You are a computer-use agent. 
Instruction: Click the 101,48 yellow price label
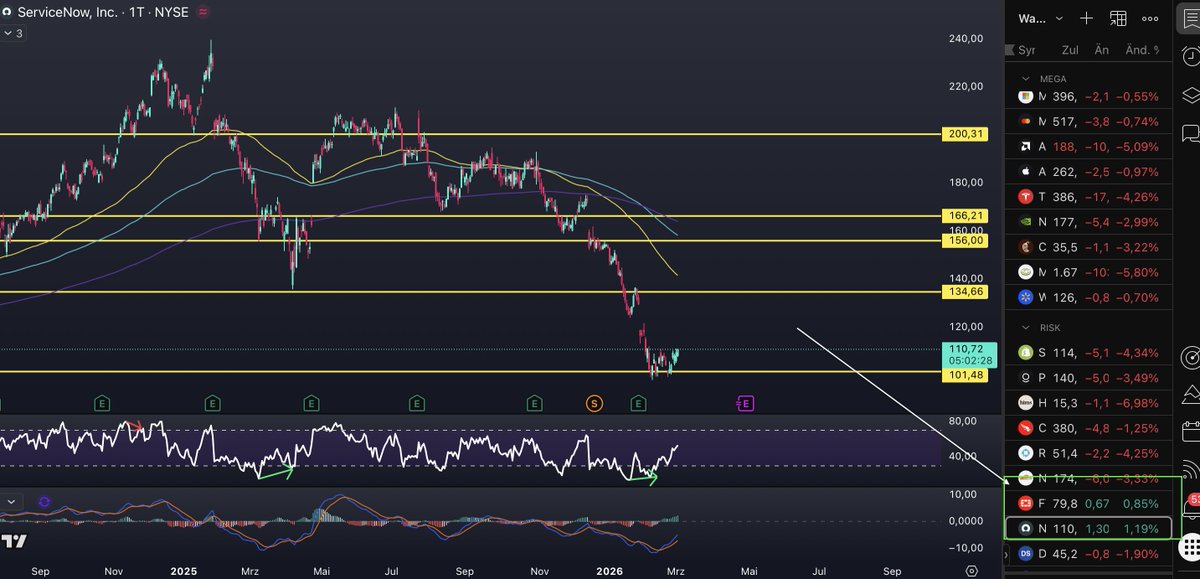point(965,375)
